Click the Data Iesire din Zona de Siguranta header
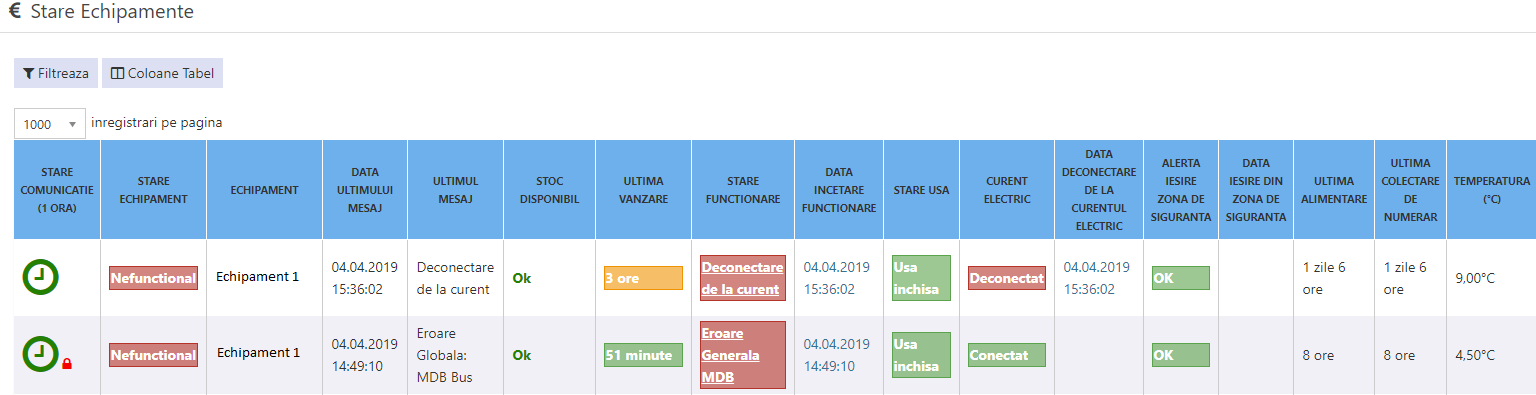 coord(1256,190)
